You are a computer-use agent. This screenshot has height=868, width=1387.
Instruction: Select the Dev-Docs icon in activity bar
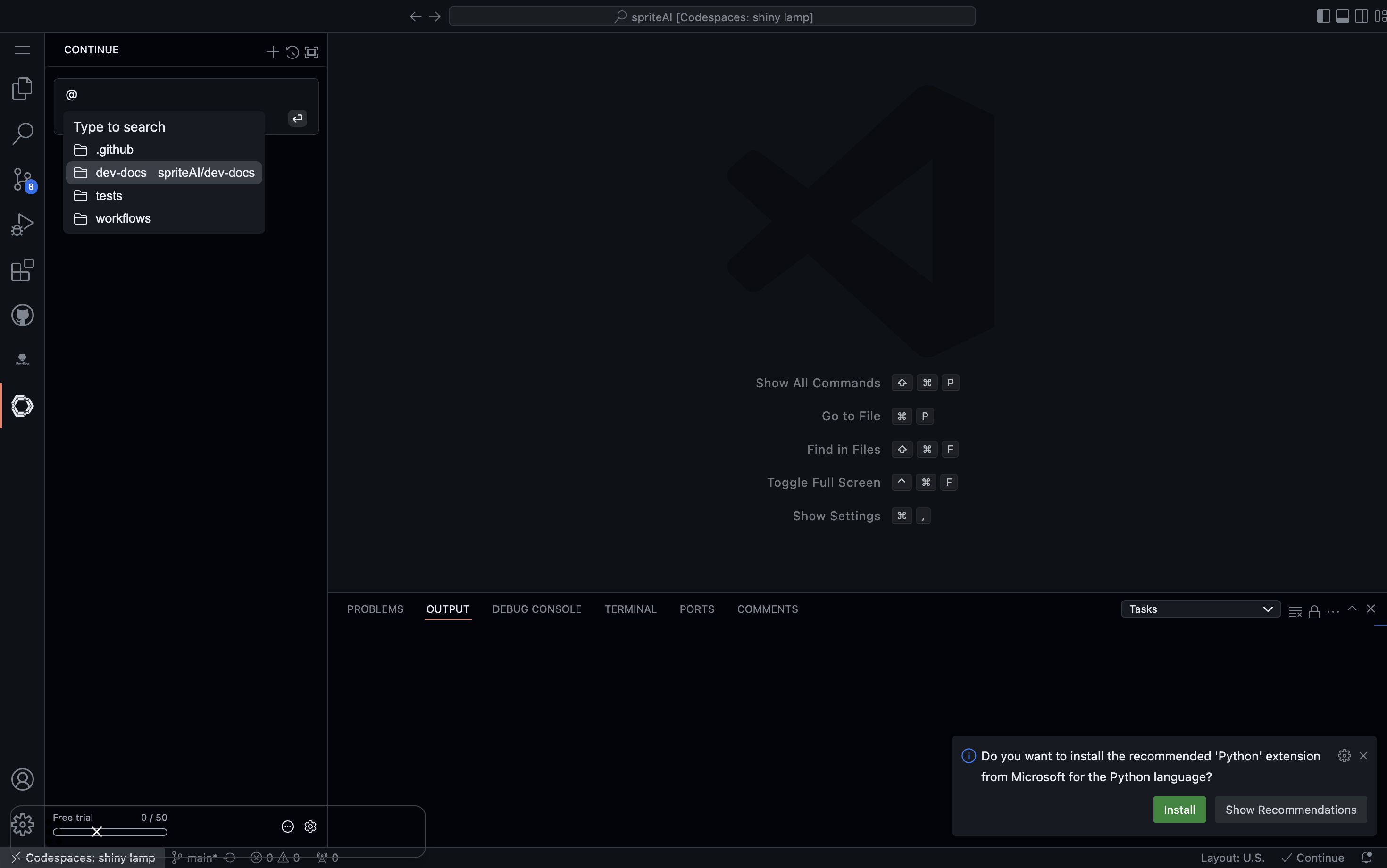pos(22,359)
